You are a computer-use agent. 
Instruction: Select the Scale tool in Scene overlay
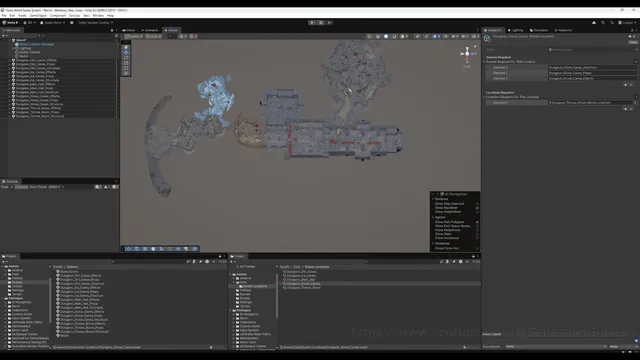(126, 63)
